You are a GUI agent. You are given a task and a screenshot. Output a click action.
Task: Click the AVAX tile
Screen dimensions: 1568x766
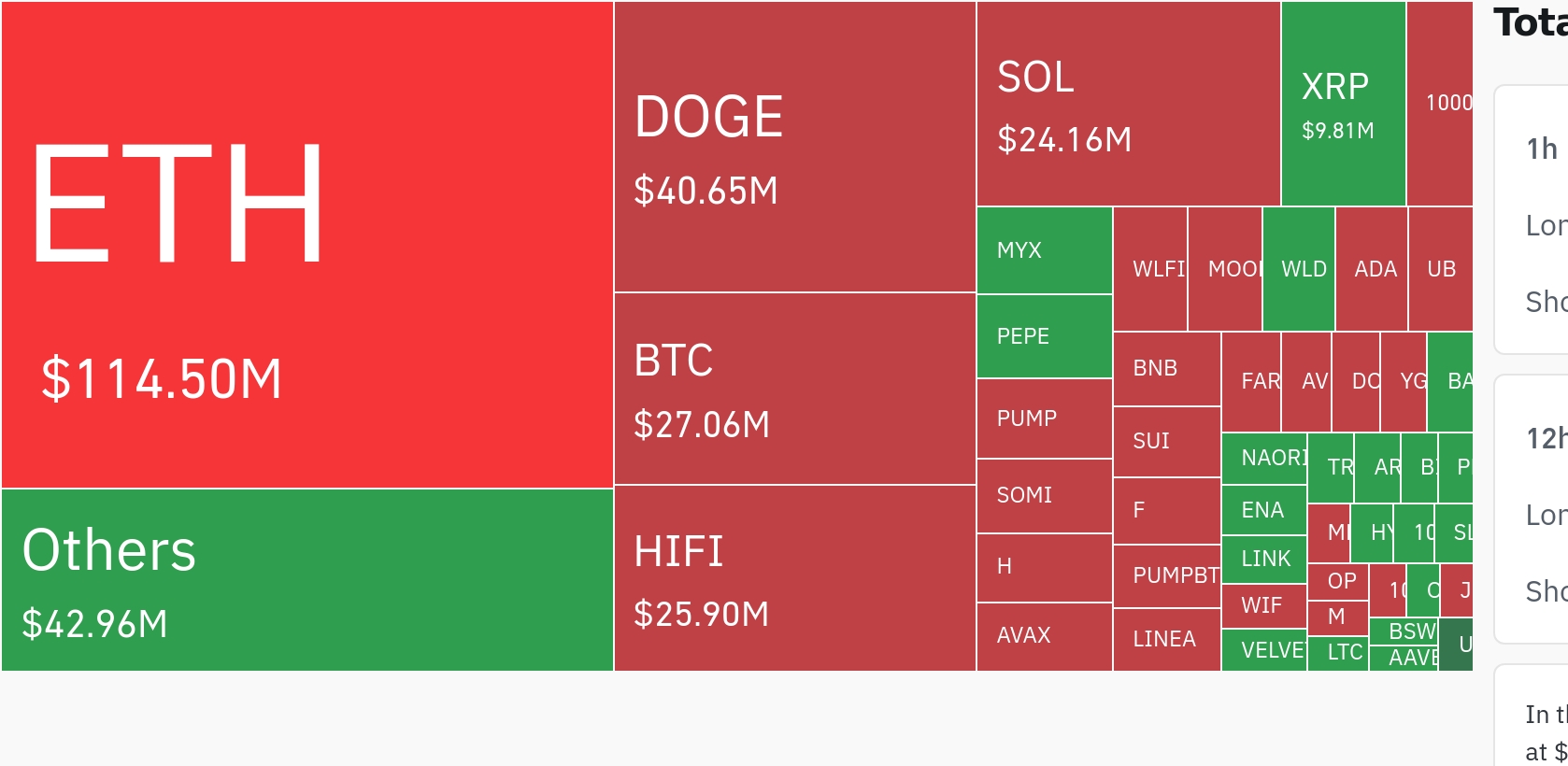[x=1044, y=636]
